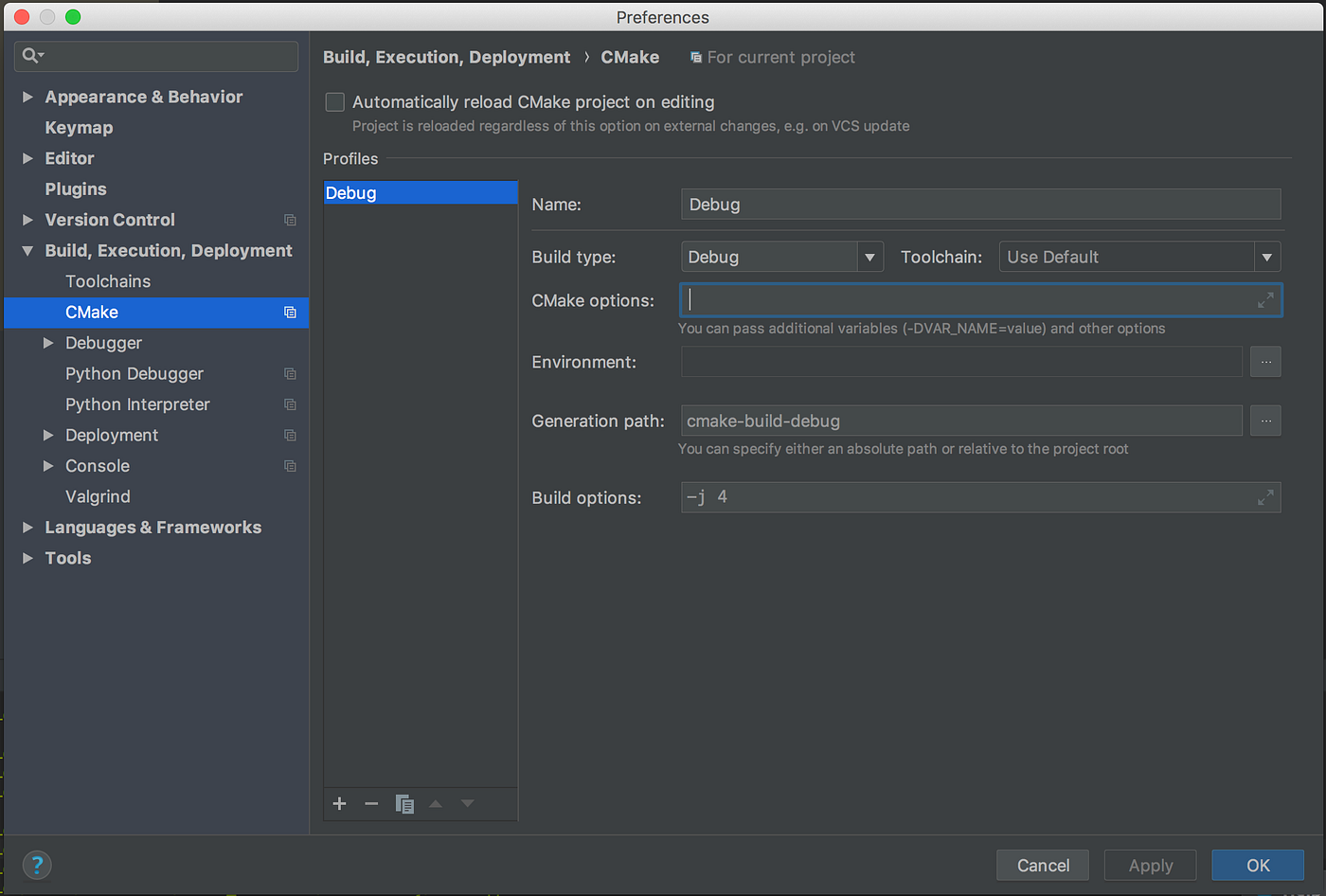This screenshot has height=896, width=1326.
Task: Expand the CMake options editor
Action: pos(1265,300)
